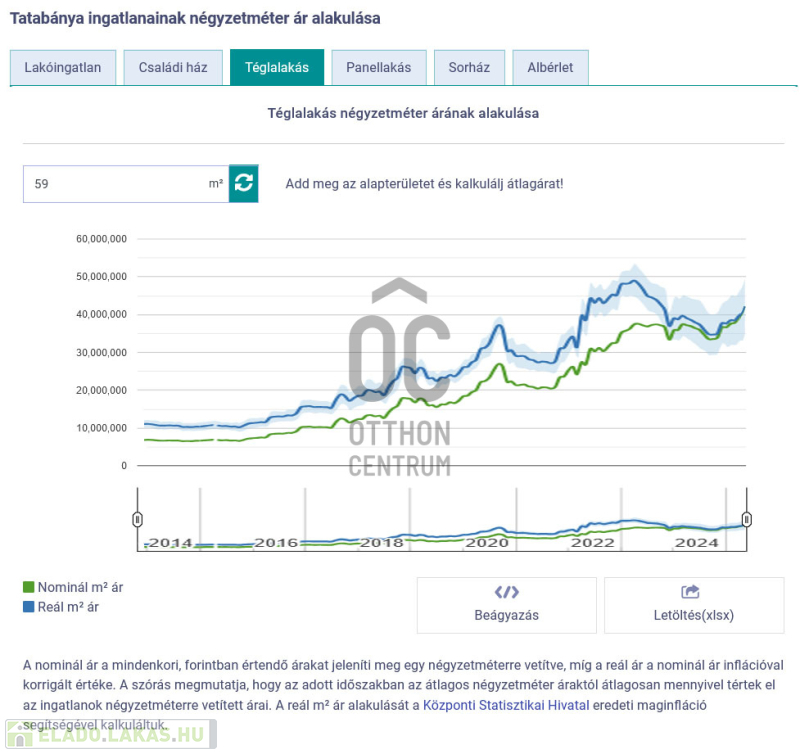Viewport: 800px width, 754px height.
Task: Select the Téglalakás tab
Action: [277, 68]
